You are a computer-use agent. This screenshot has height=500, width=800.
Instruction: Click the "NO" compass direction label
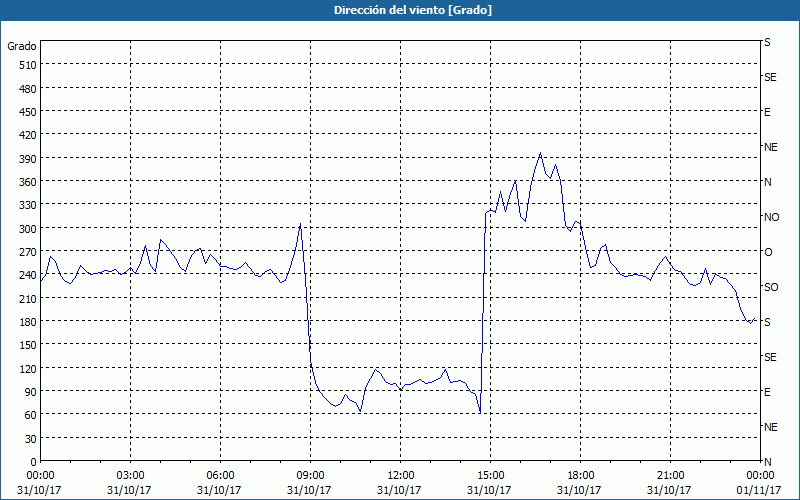click(772, 217)
